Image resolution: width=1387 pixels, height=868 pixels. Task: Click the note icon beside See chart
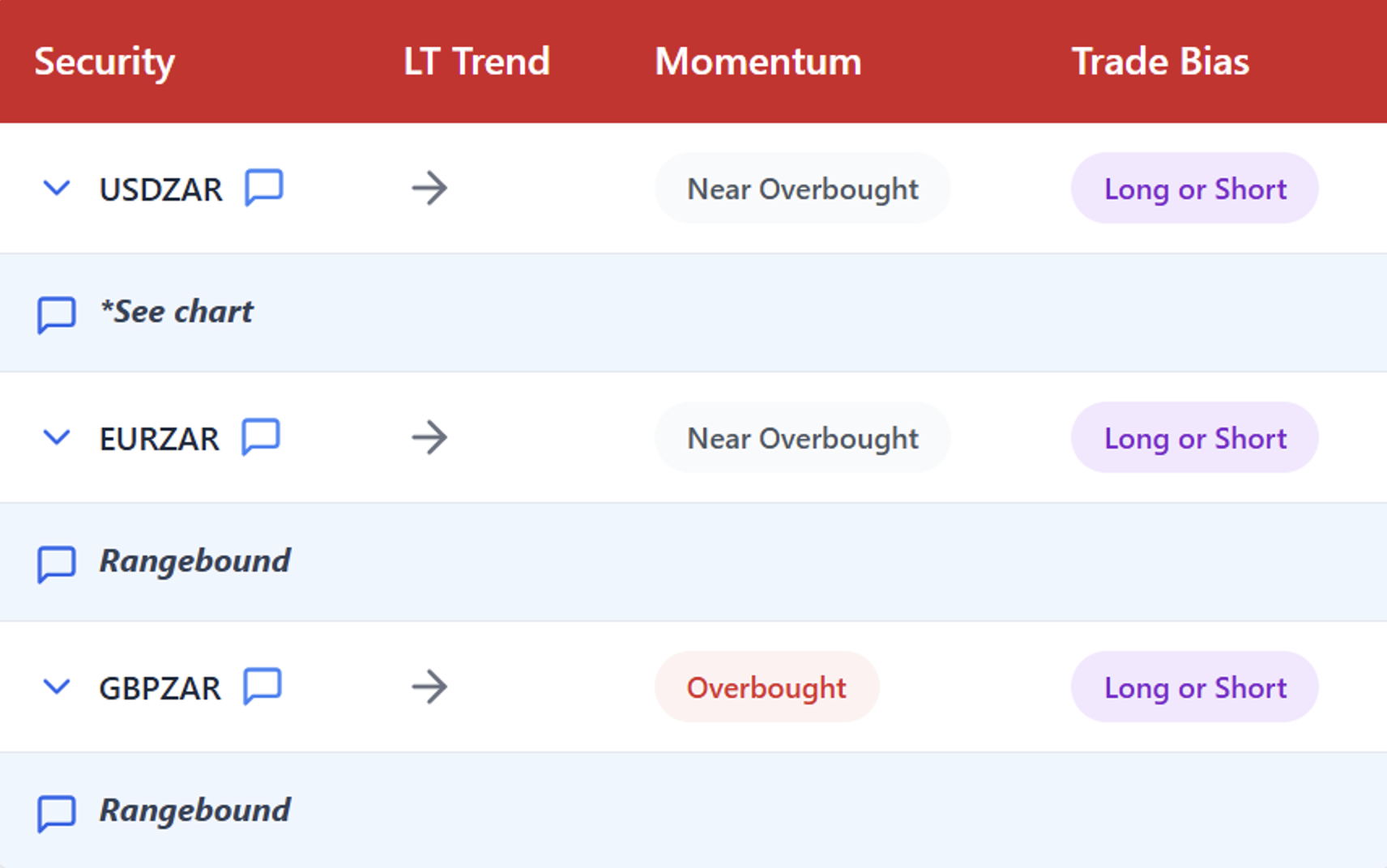[57, 314]
